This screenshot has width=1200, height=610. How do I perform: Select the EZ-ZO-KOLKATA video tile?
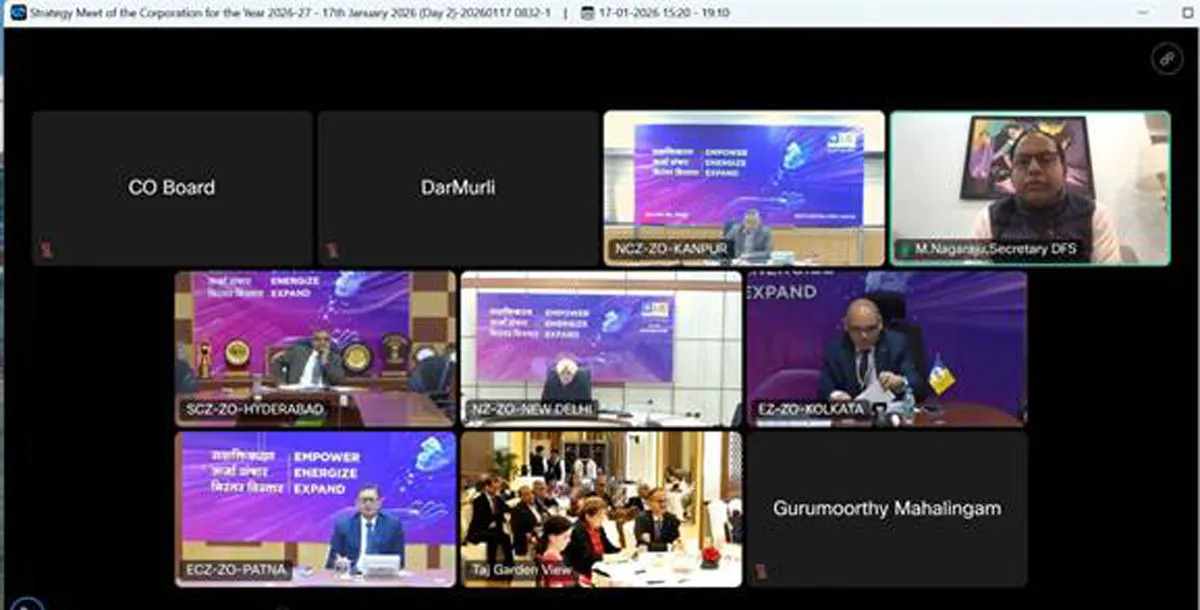tap(886, 348)
